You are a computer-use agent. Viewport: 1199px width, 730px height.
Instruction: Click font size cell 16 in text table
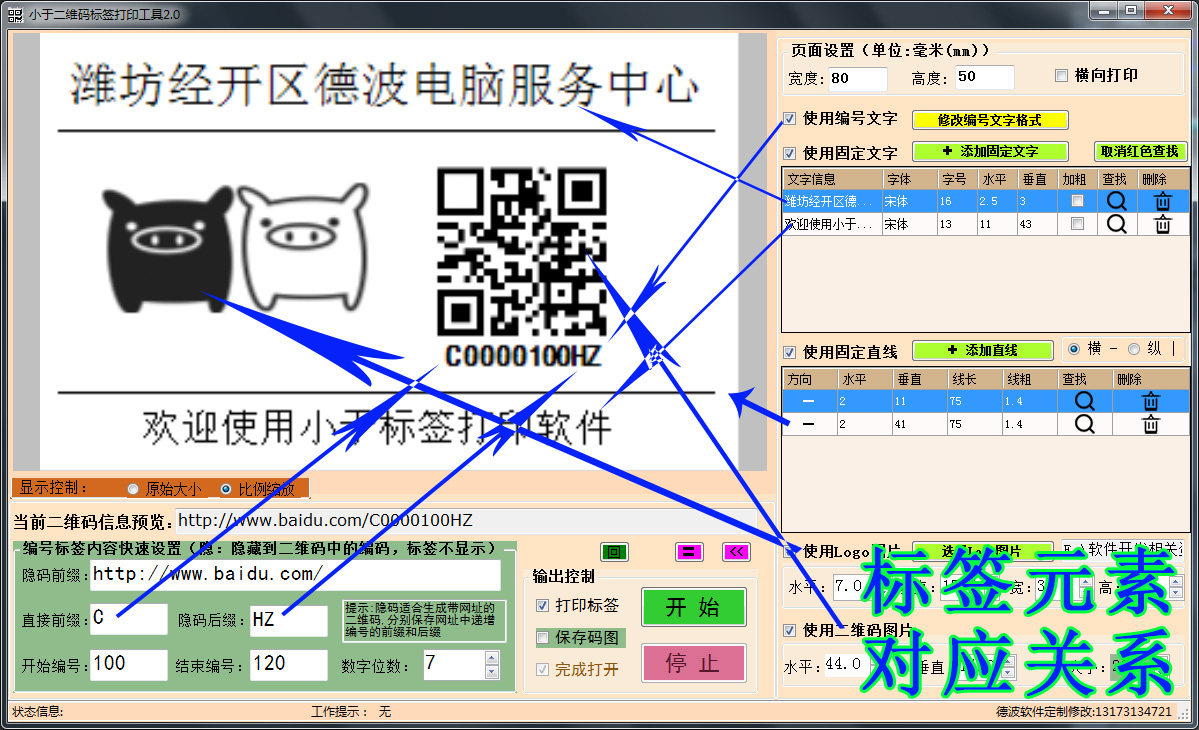coord(957,201)
